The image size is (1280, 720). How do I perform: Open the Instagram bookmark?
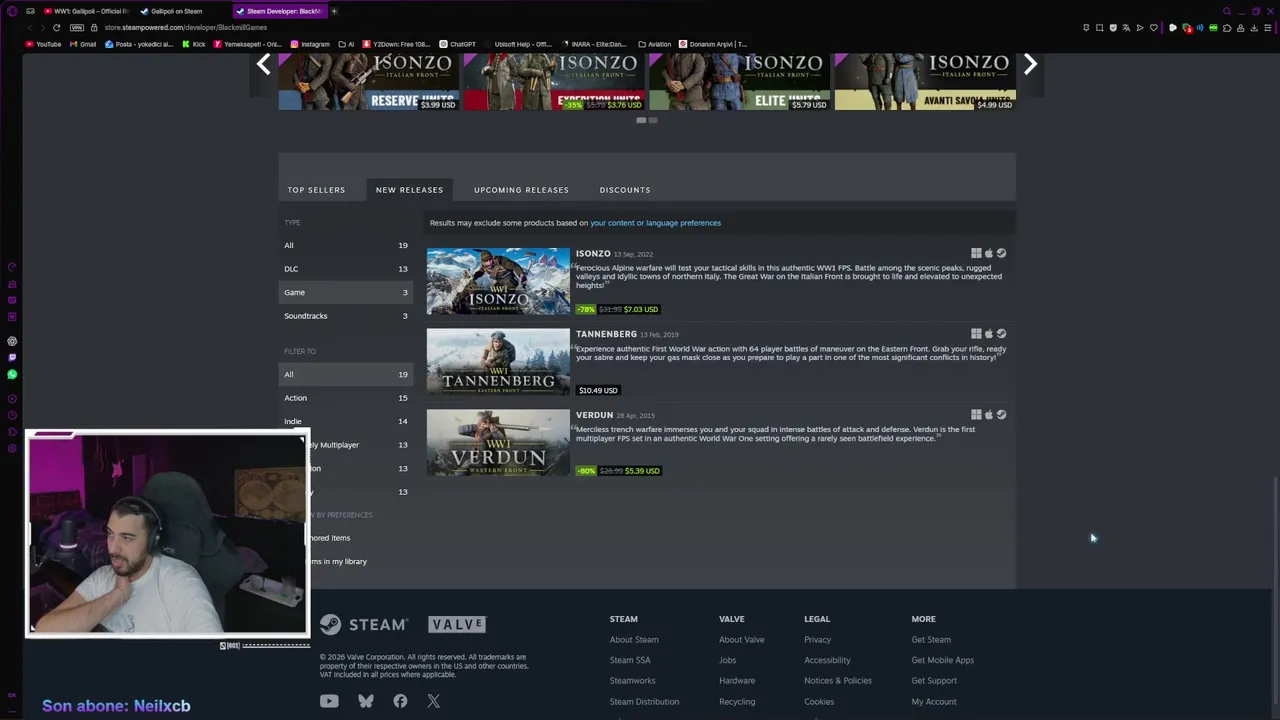click(310, 44)
